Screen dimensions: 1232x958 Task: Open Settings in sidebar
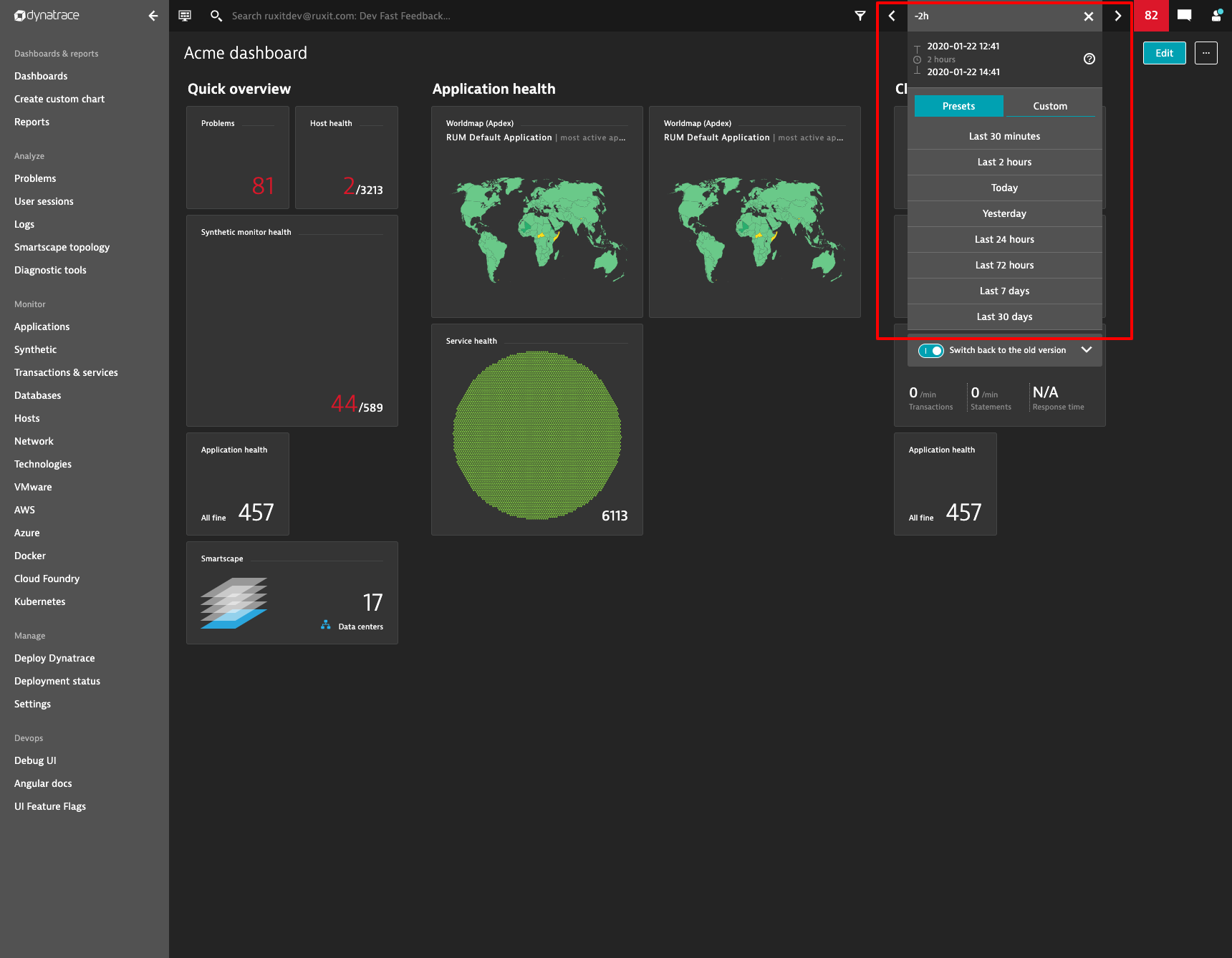[x=32, y=704]
